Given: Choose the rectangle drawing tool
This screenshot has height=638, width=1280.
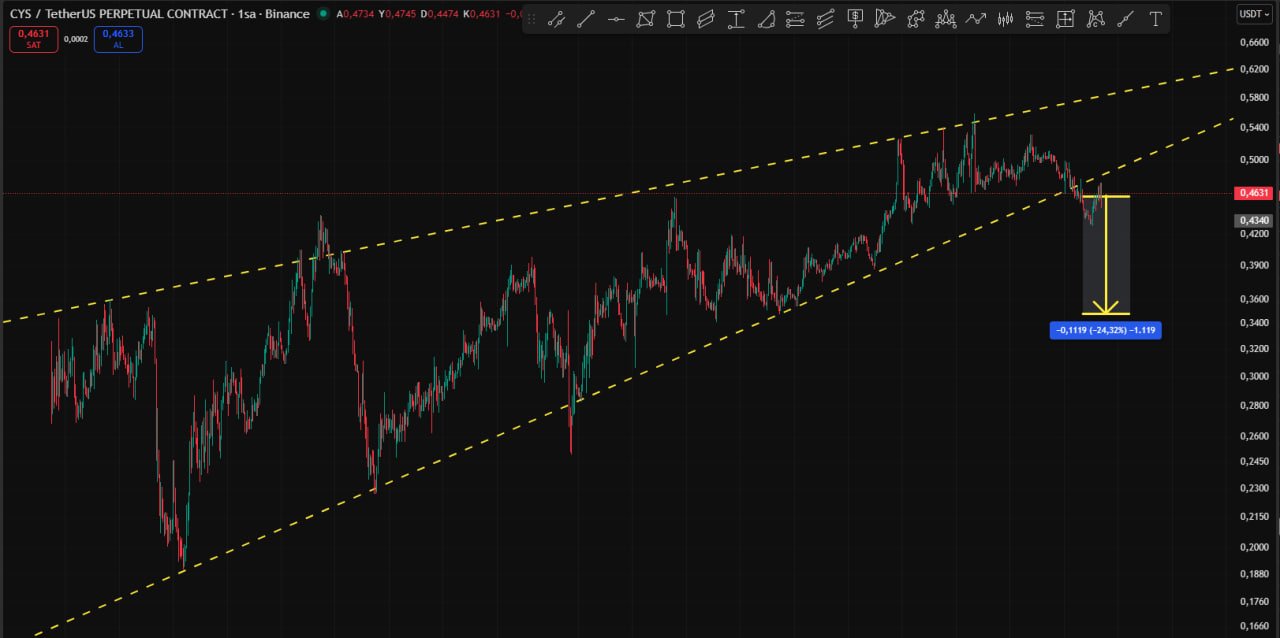Looking at the screenshot, I should [x=676, y=19].
